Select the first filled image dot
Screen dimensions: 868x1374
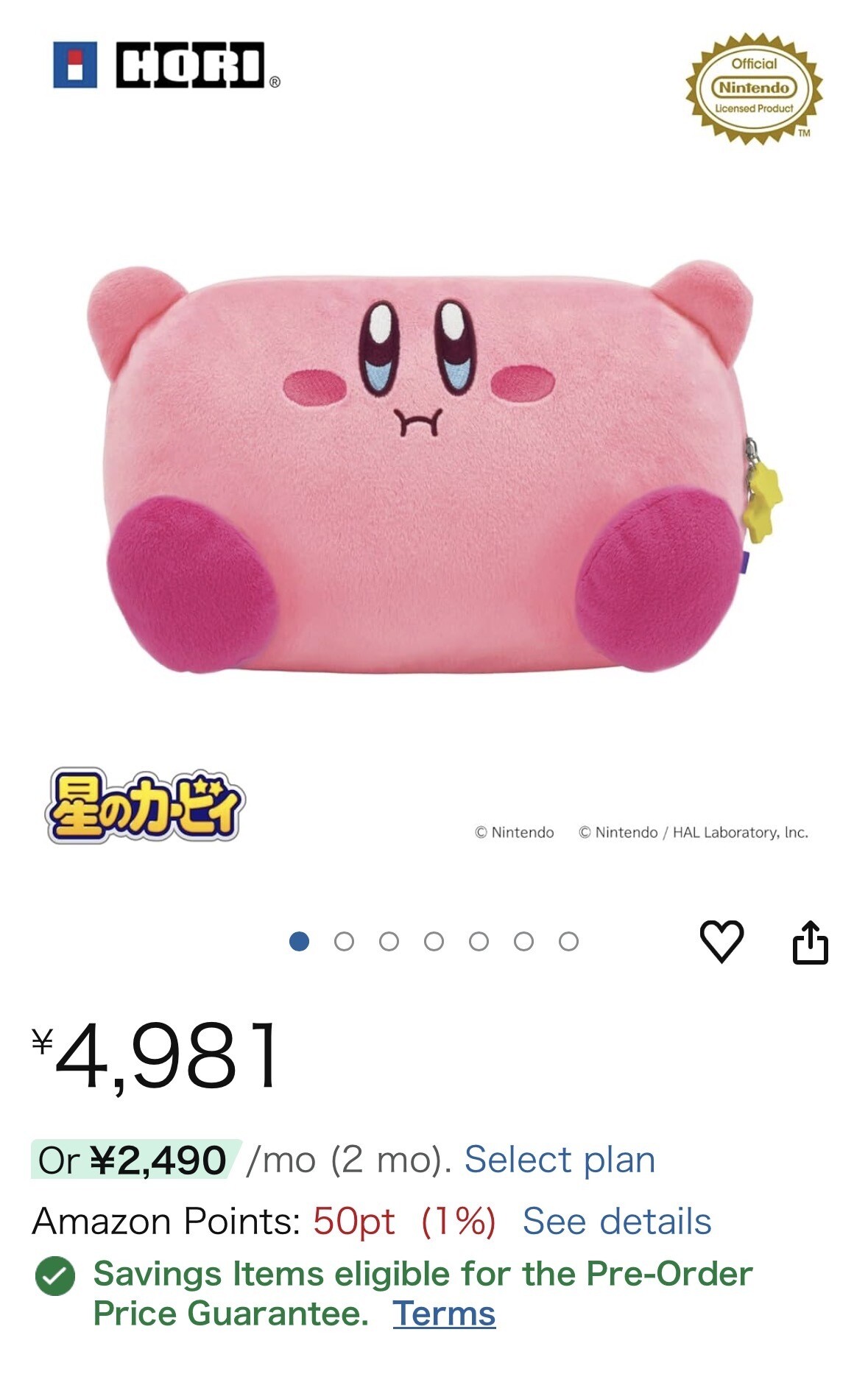coord(299,941)
